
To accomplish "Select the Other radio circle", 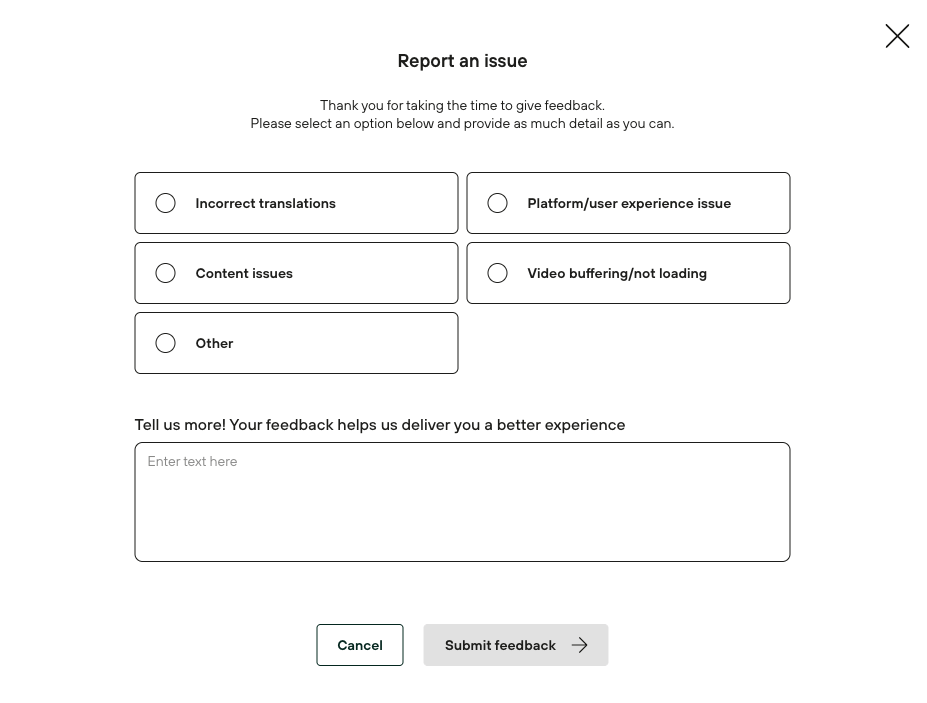I will [166, 343].
